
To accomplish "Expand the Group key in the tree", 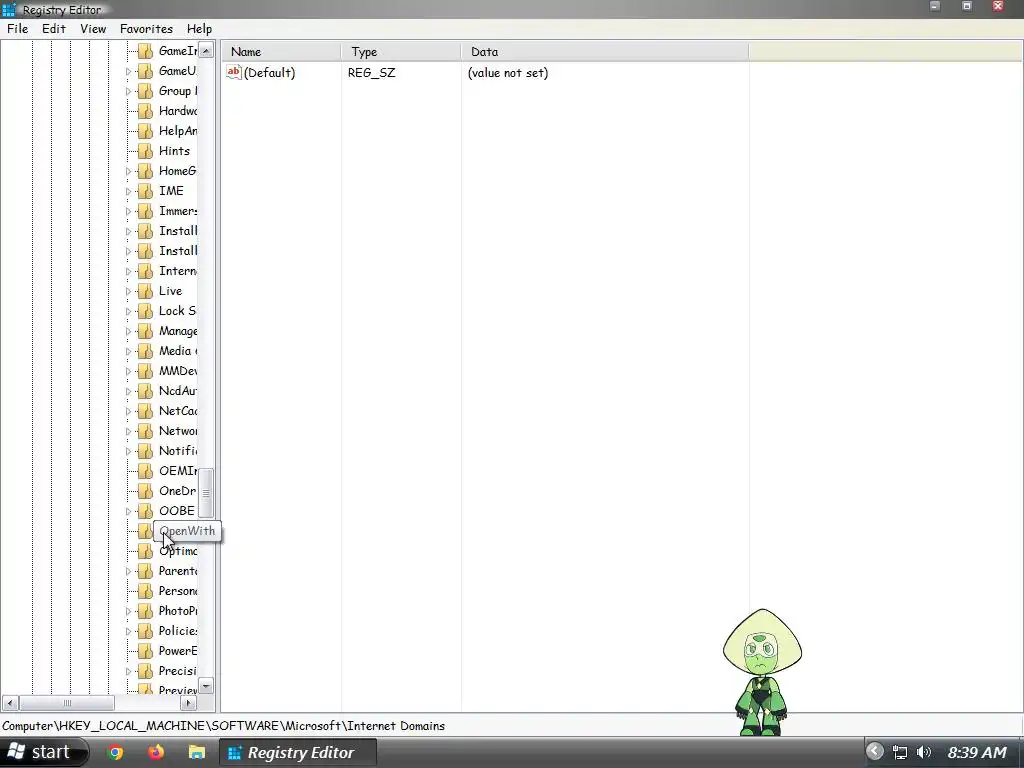I will [128, 91].
